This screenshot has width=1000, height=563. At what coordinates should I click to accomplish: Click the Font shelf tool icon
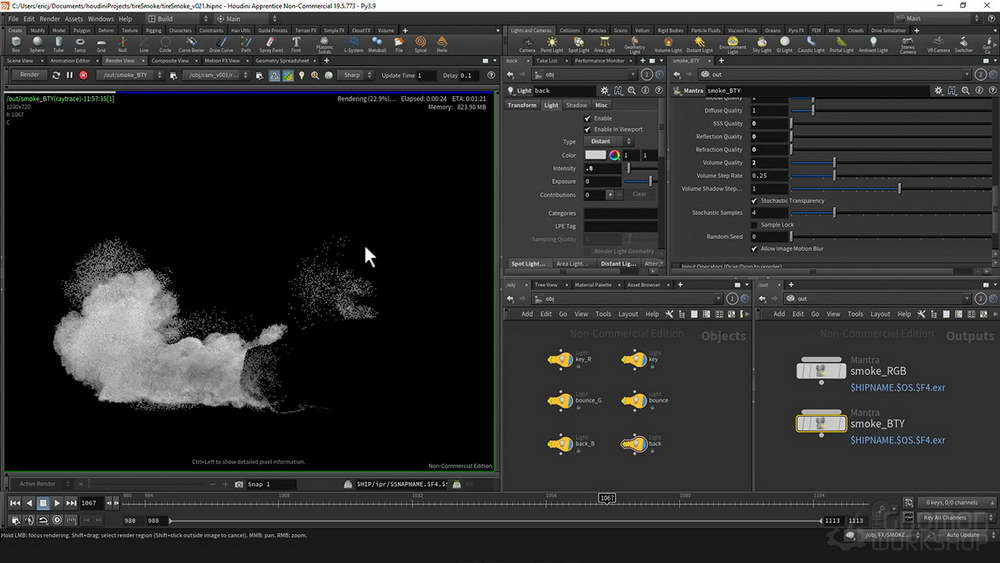(296, 44)
